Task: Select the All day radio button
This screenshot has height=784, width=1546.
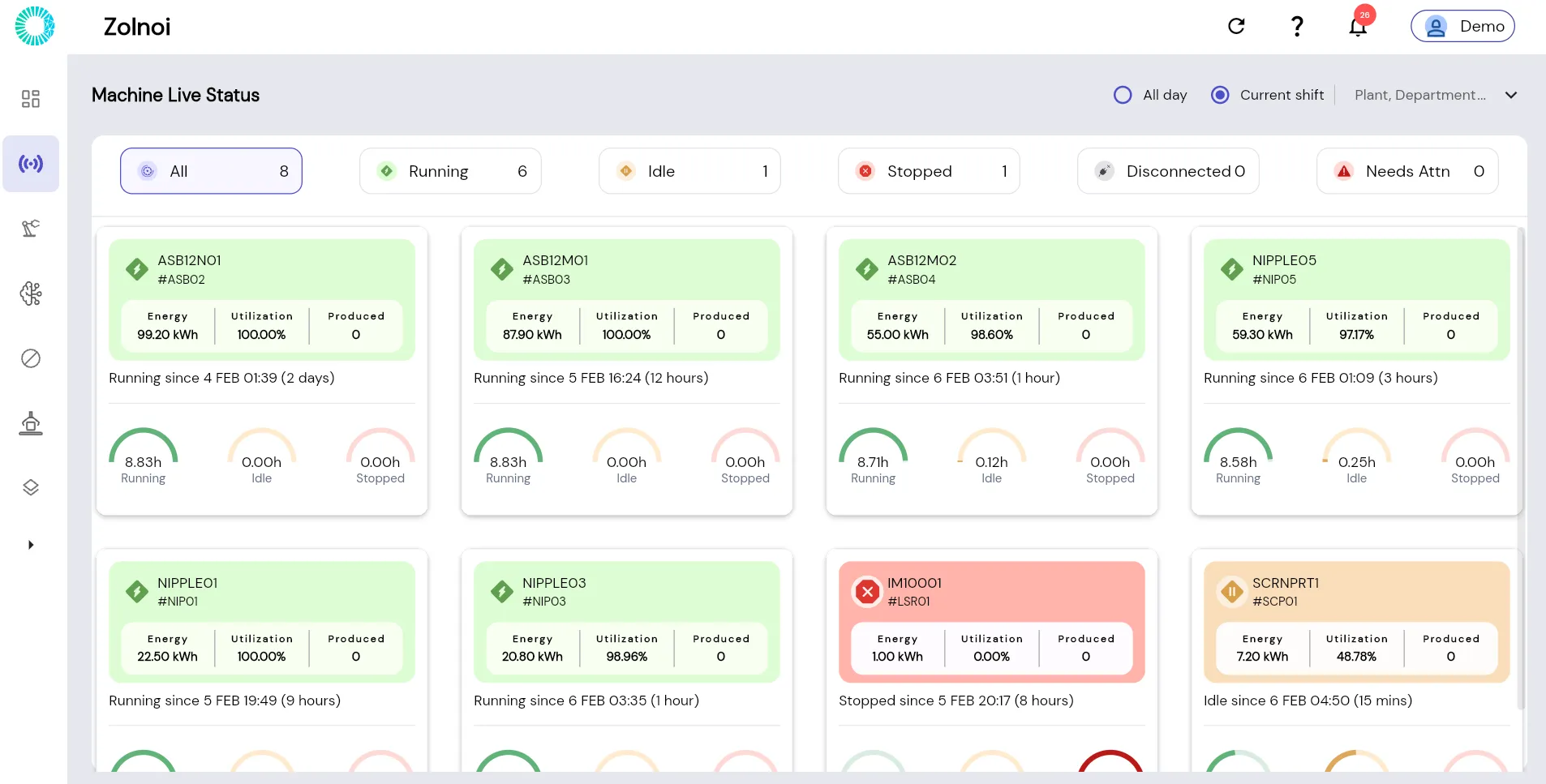Action: tap(1123, 95)
